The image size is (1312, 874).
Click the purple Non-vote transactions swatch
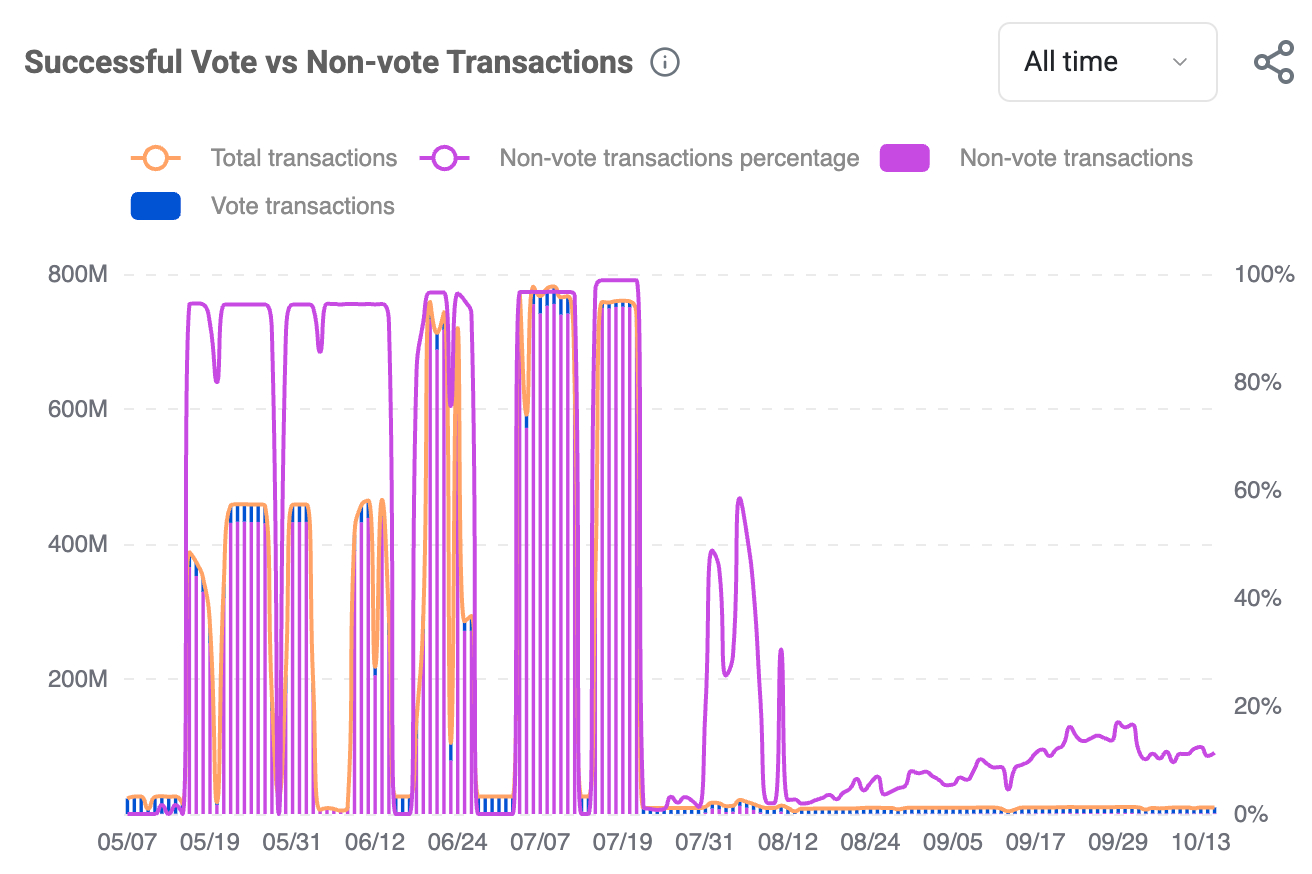point(904,158)
